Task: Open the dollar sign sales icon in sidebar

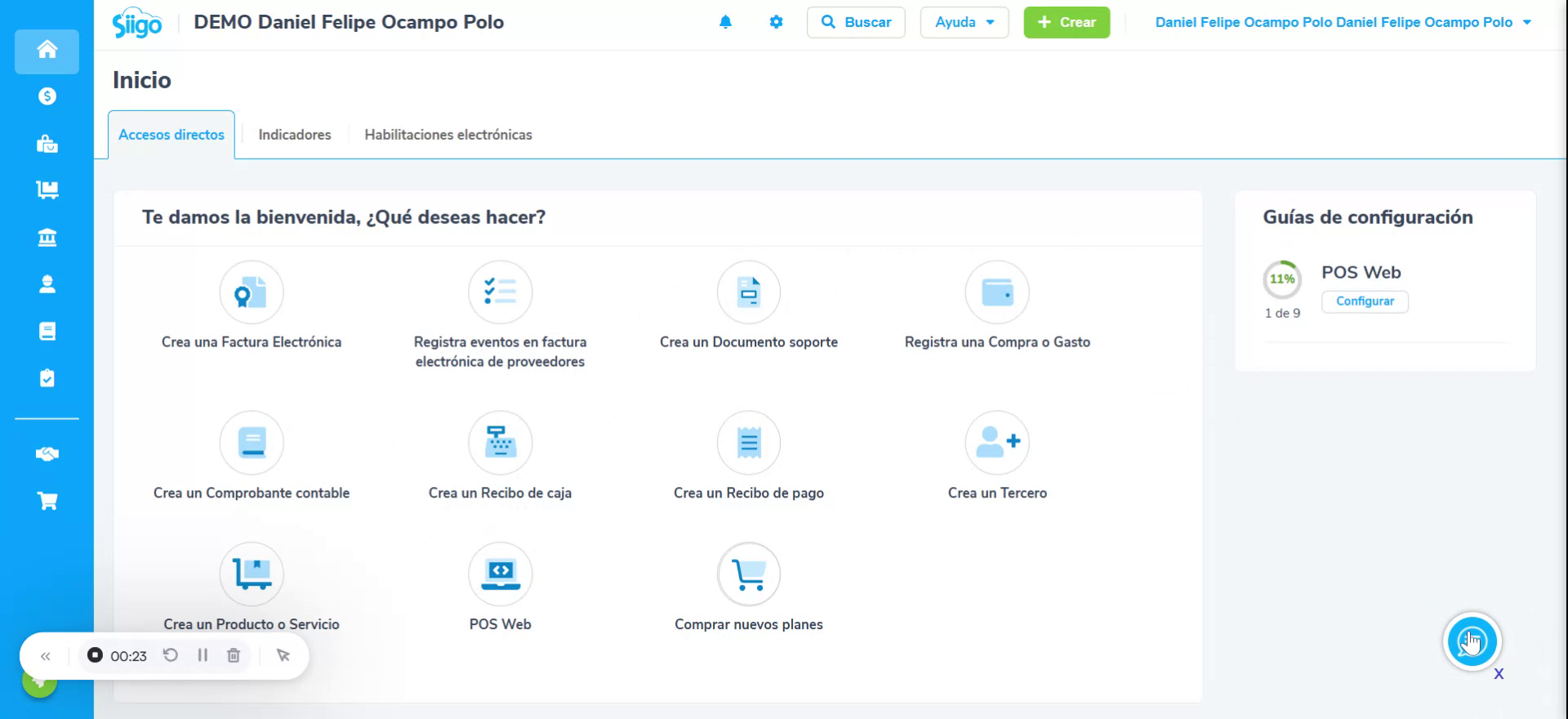Action: pyautogui.click(x=47, y=96)
